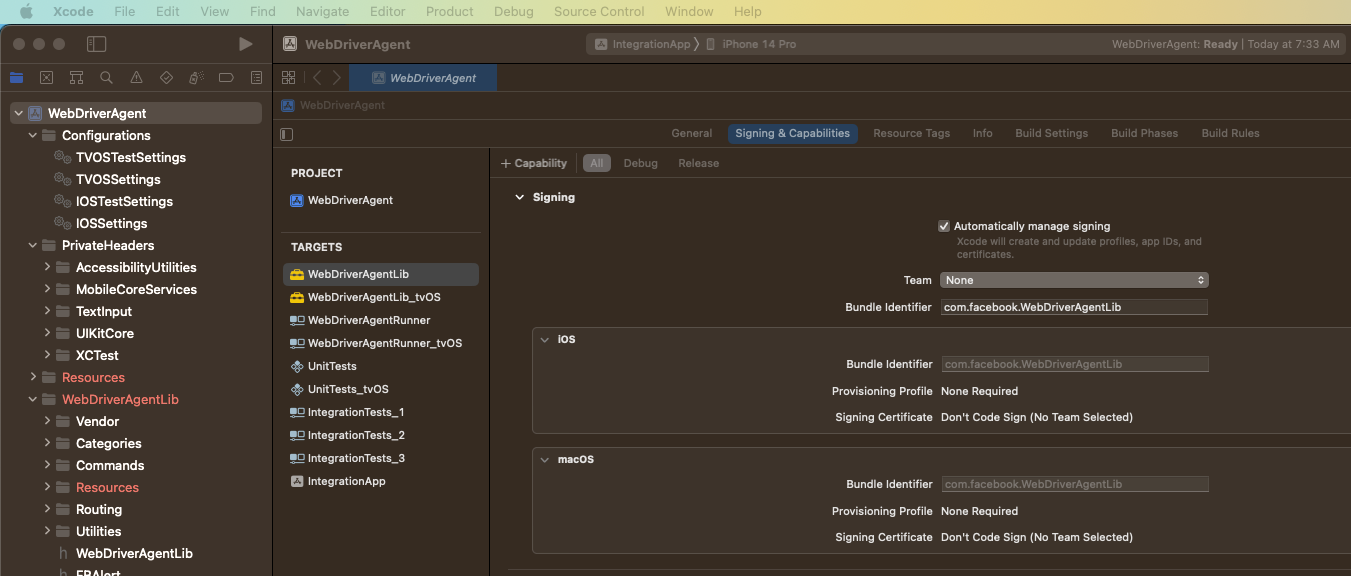Toggle Automatically manage signing checkbox
This screenshot has width=1351, height=576.
click(944, 226)
